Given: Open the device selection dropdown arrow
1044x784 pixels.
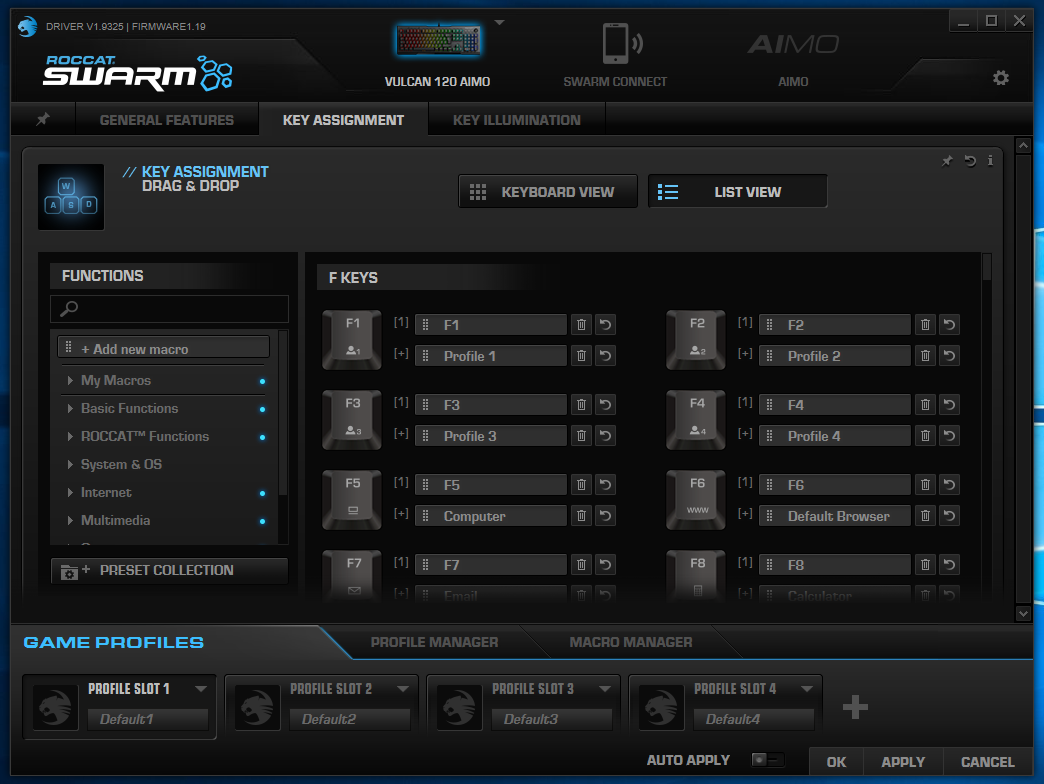Looking at the screenshot, I should (499, 23).
